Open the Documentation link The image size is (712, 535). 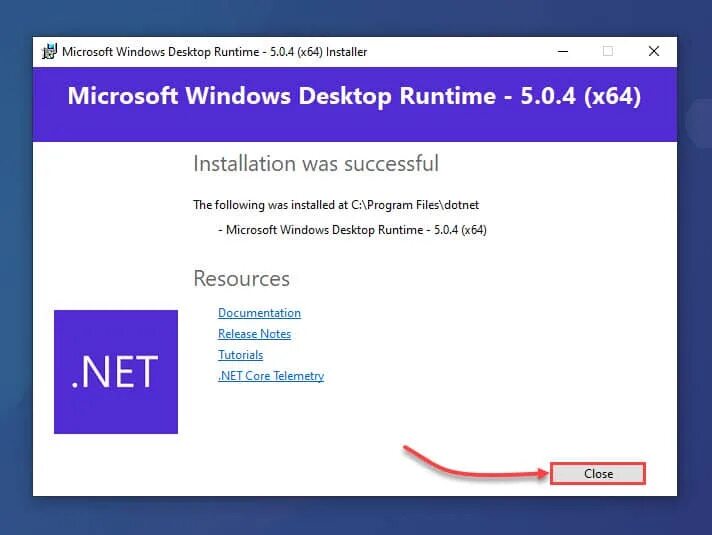click(x=259, y=313)
